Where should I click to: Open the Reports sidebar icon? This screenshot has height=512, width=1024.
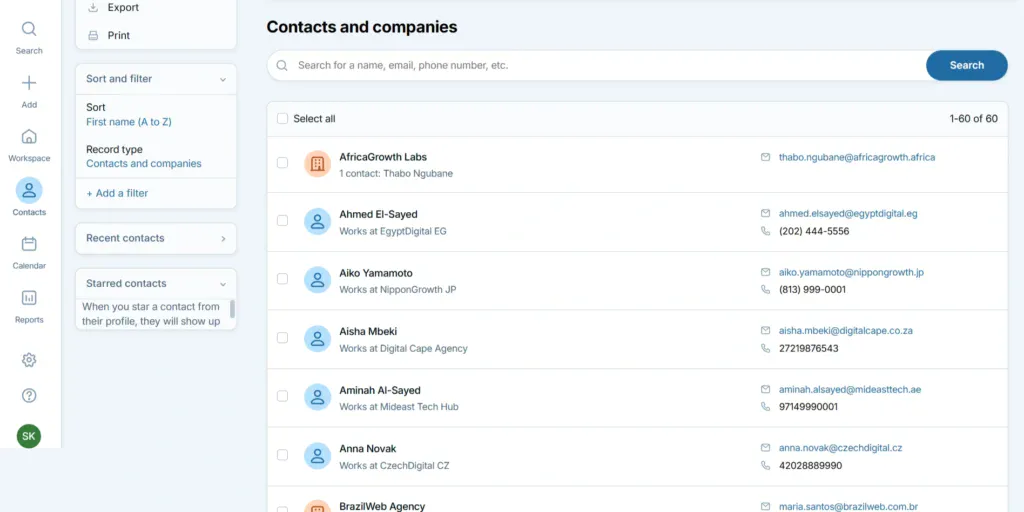[x=29, y=298]
